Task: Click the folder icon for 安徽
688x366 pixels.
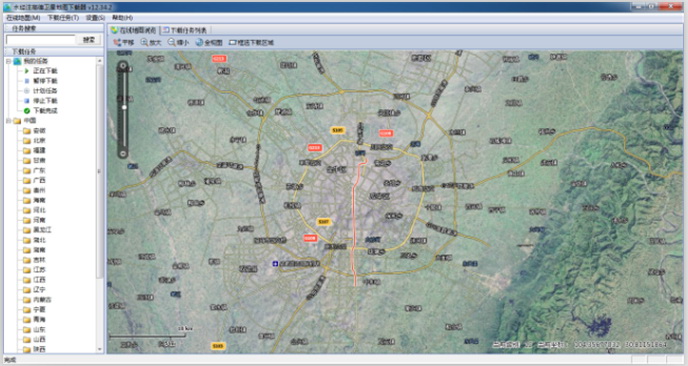Action: [x=27, y=131]
